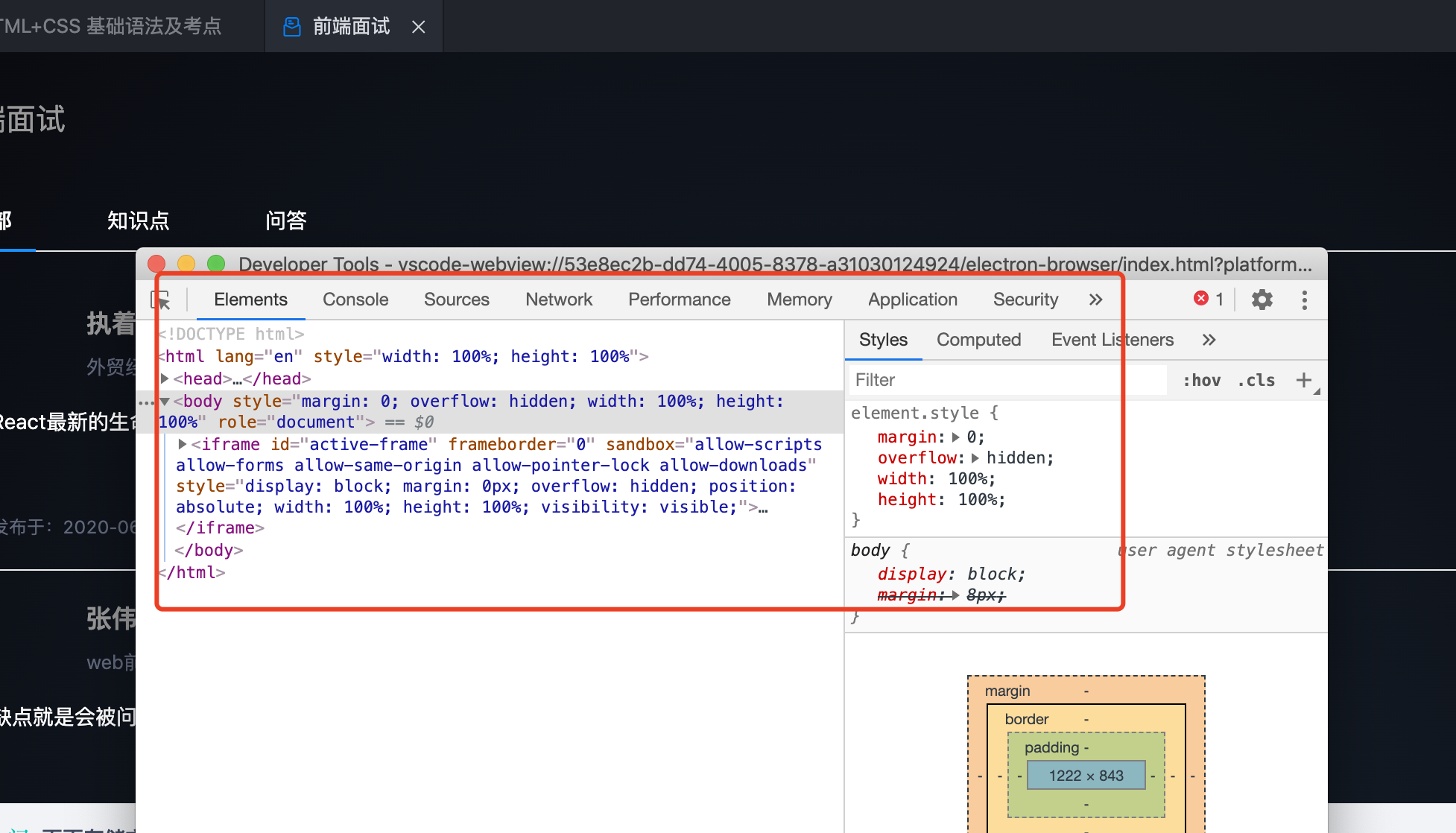Click the element.style selector text
Image resolution: width=1456 pixels, height=833 pixels.
click(x=915, y=413)
